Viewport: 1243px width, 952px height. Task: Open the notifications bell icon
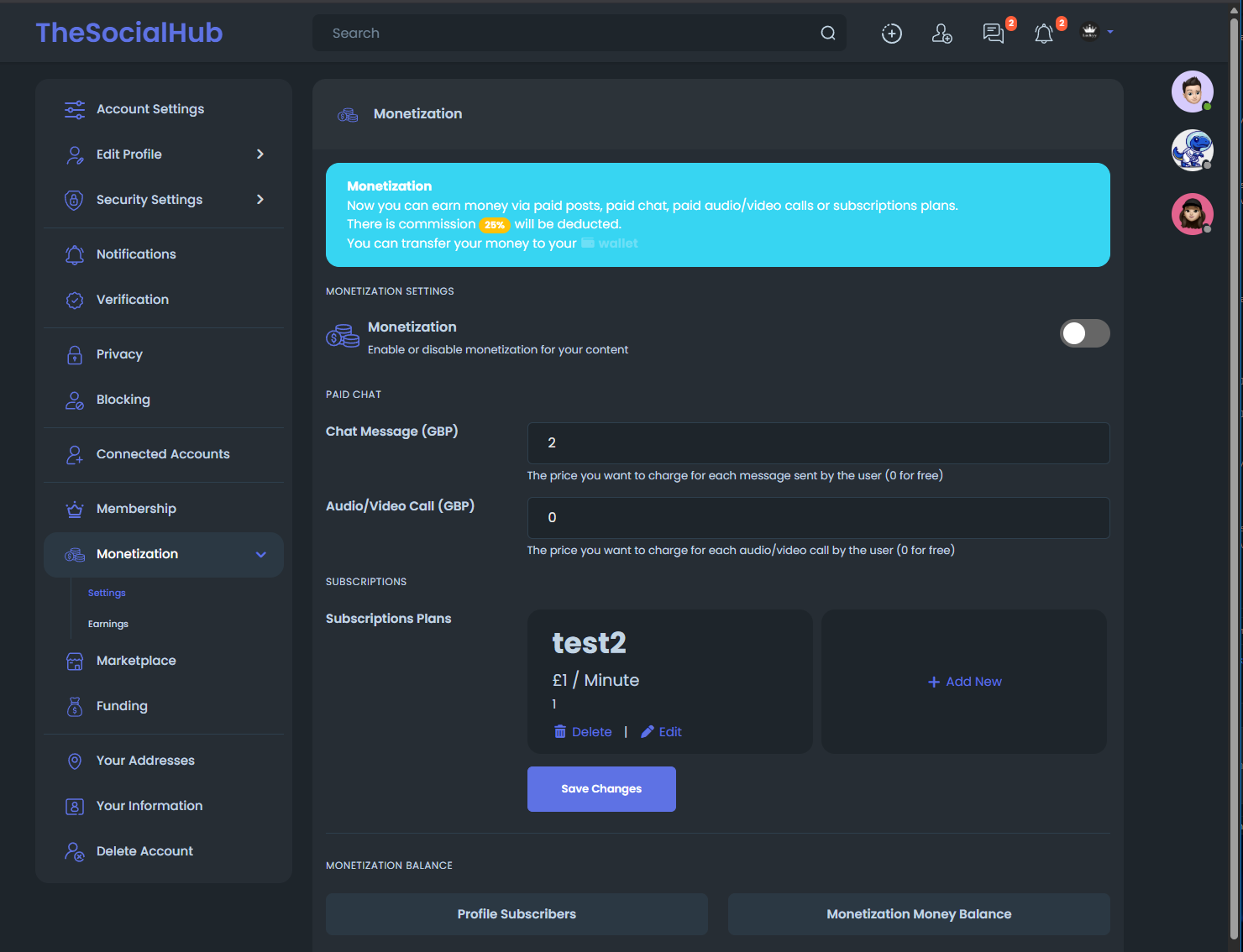[x=1043, y=34]
